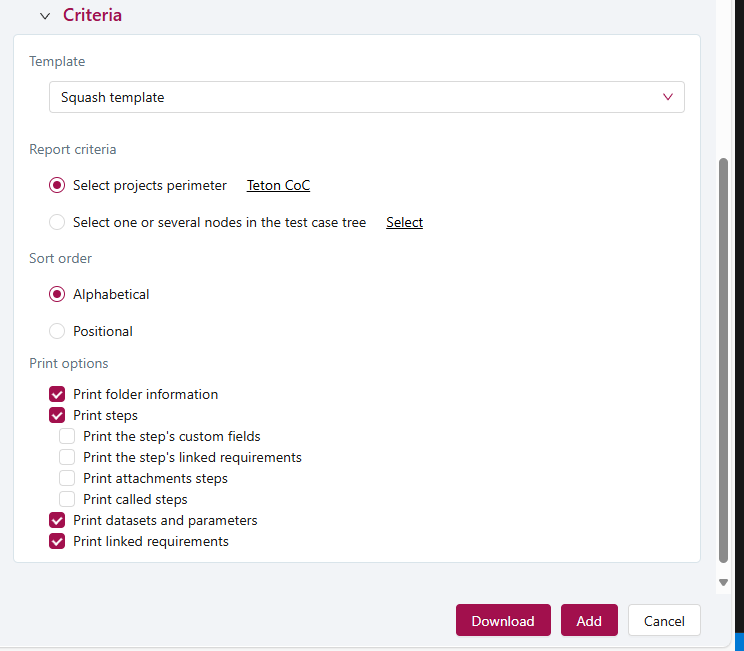The height and width of the screenshot is (651, 744).
Task: Uncheck Print folder information
Action: [57, 394]
